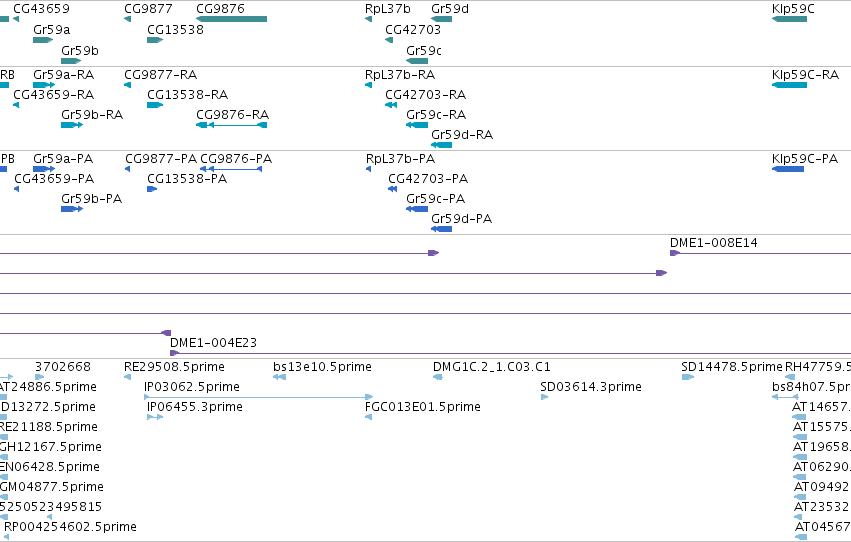
Task: Click the IP06455.3prime EST glyph
Action: coord(155,417)
